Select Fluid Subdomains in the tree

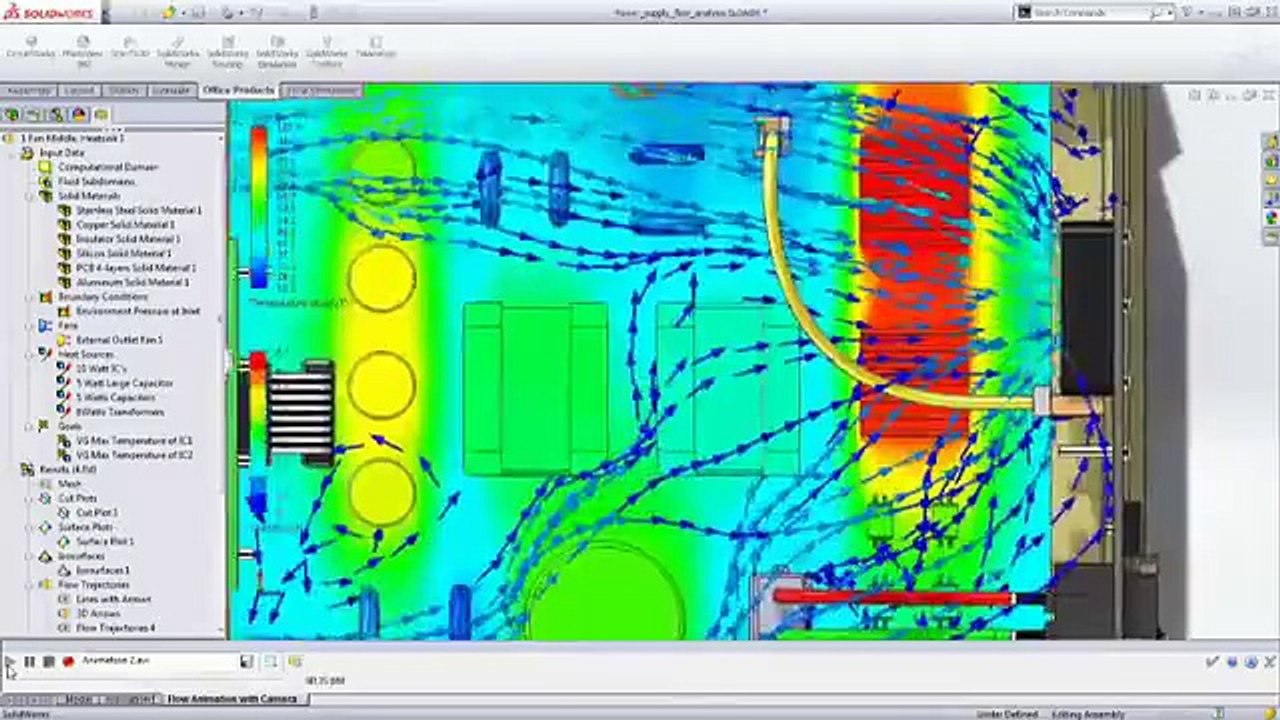click(x=96, y=182)
